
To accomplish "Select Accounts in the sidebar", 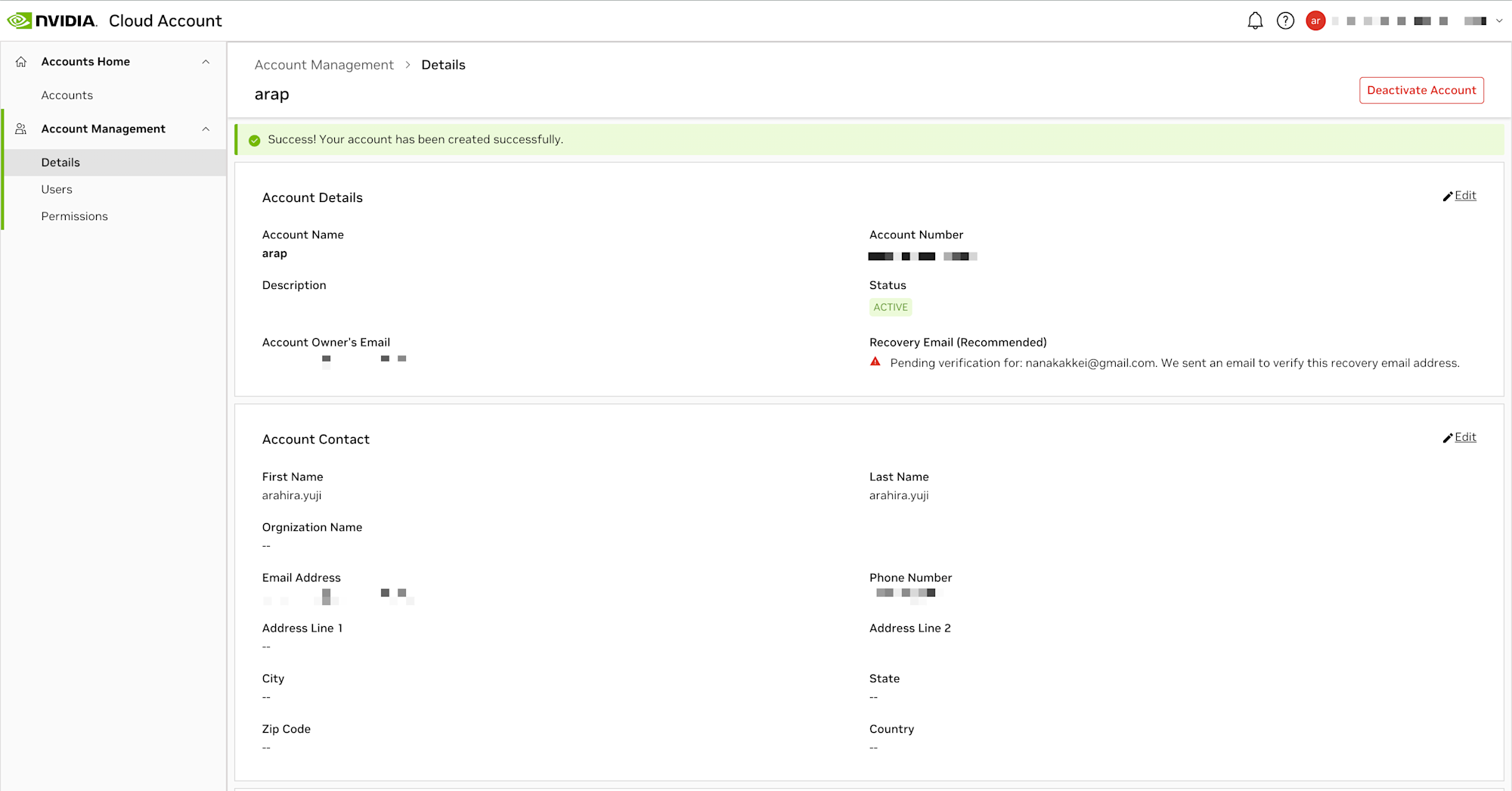I will [67, 95].
